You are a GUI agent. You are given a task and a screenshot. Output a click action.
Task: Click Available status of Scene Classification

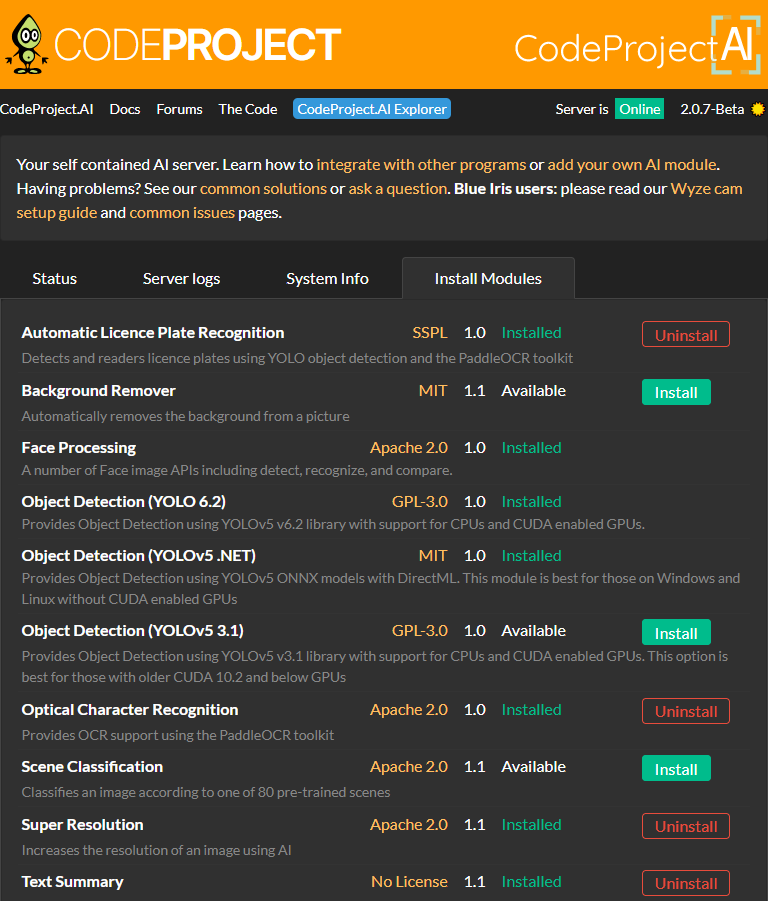coord(534,767)
